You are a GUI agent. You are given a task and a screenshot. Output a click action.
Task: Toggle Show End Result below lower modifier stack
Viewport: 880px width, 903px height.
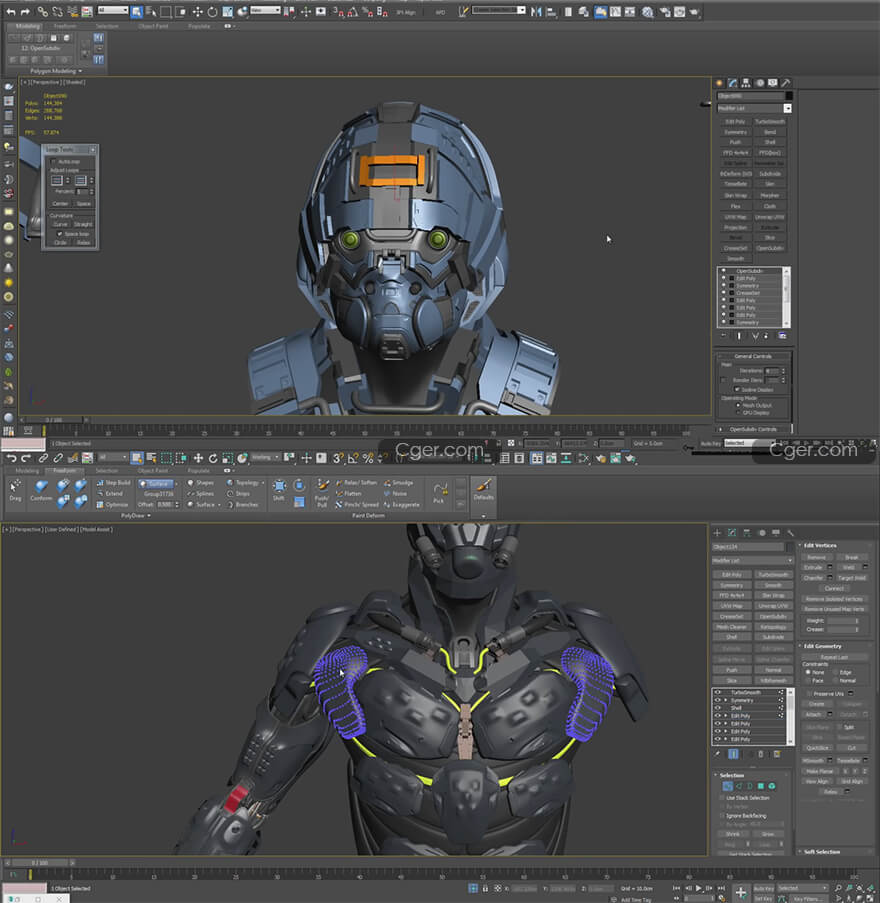(733, 754)
